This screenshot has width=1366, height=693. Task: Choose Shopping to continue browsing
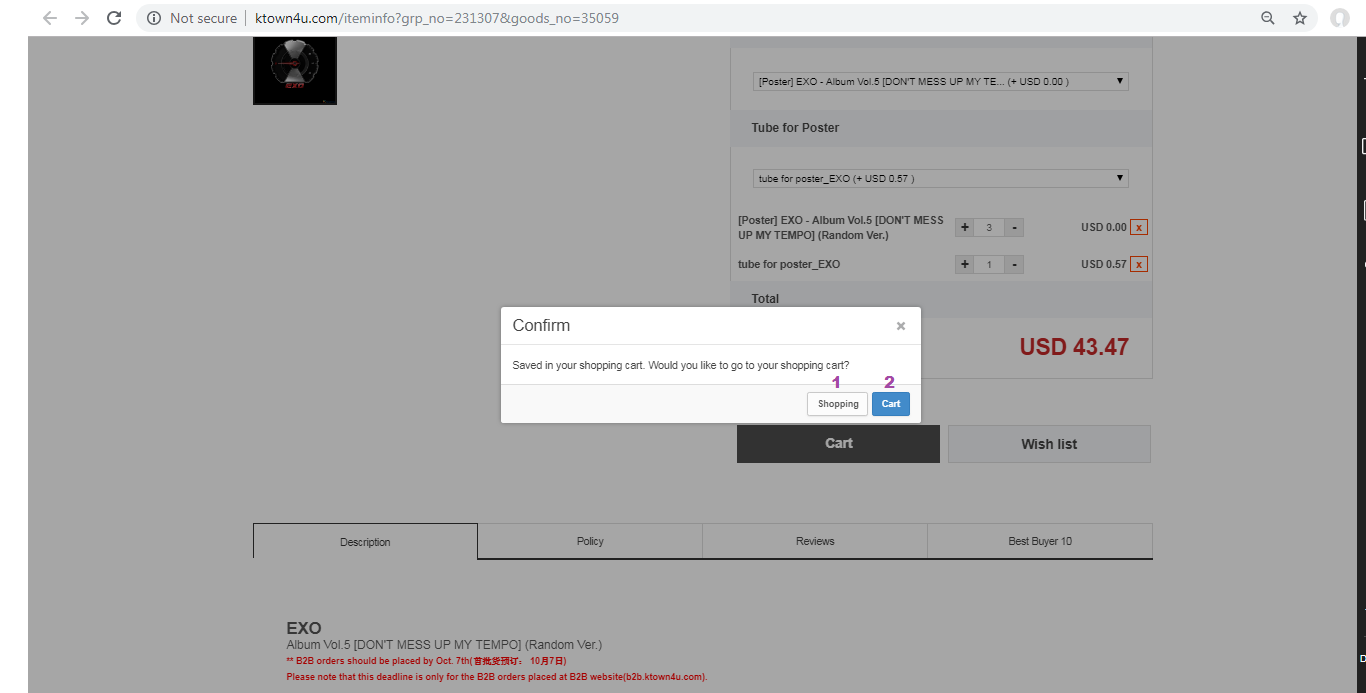click(x=838, y=404)
